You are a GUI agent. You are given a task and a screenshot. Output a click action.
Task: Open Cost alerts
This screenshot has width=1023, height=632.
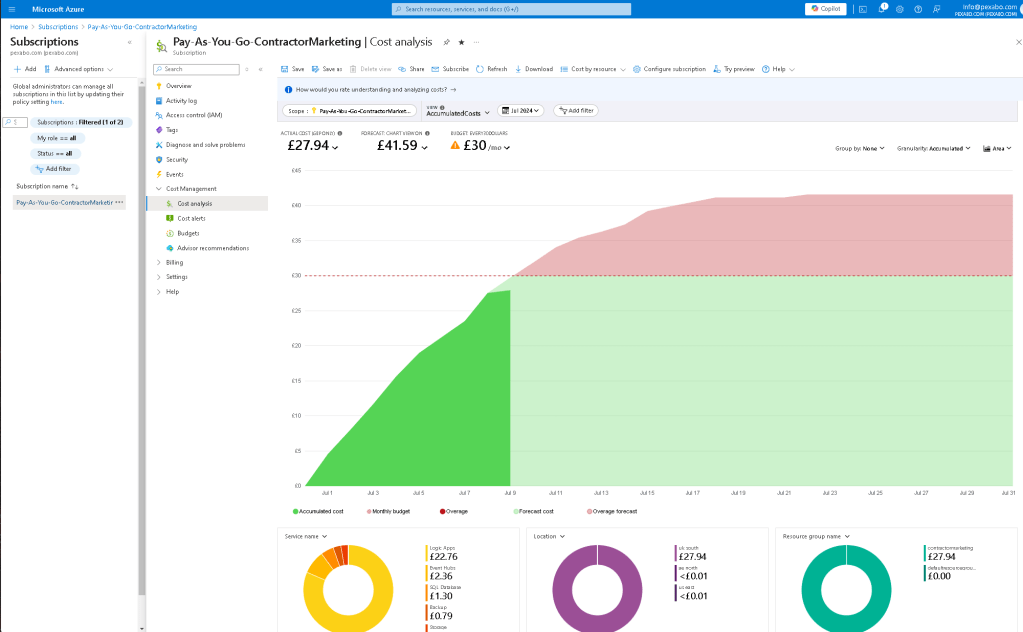tap(191, 218)
